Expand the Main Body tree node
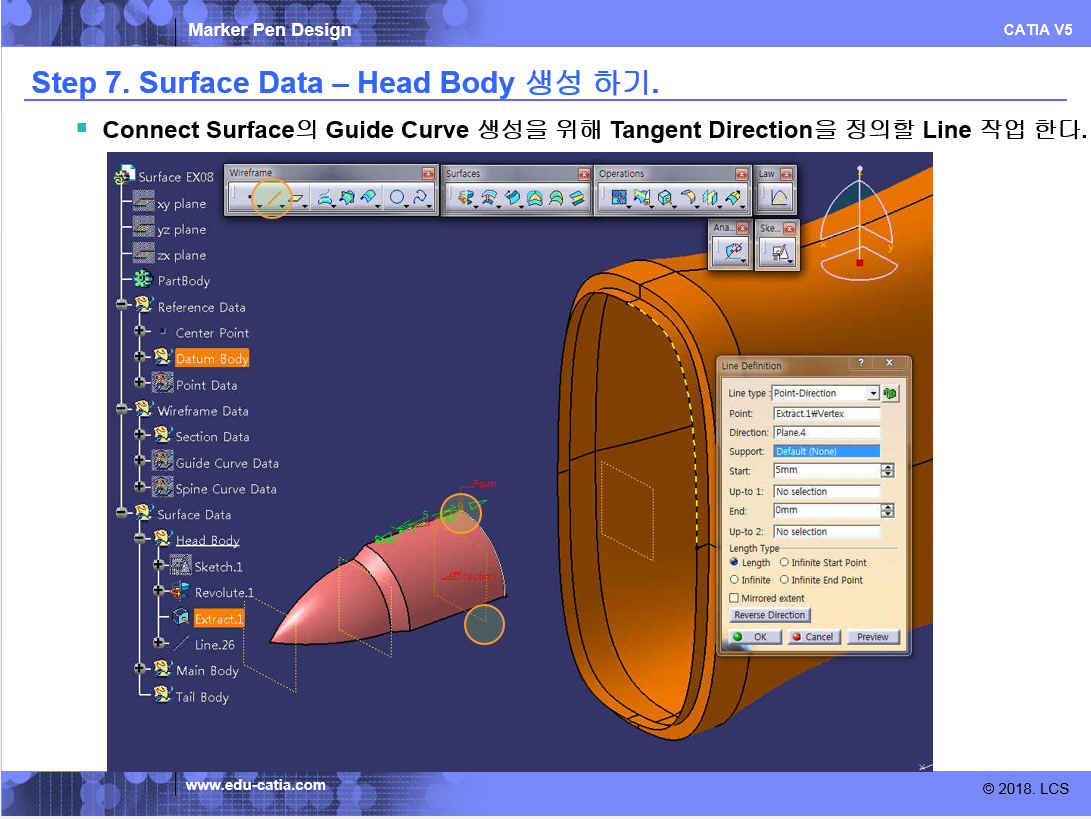This screenshot has width=1091, height=819. (x=141, y=670)
